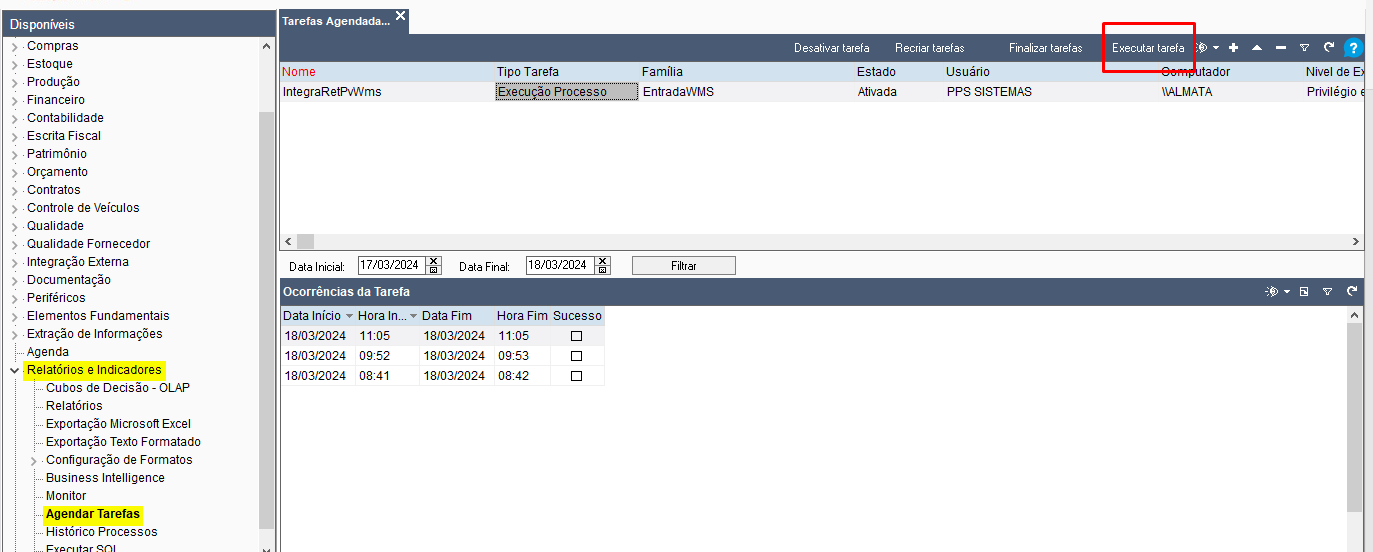Open Agendar Tarefas in the tree
Image resolution: width=1373 pixels, height=552 pixels.
click(x=93, y=514)
